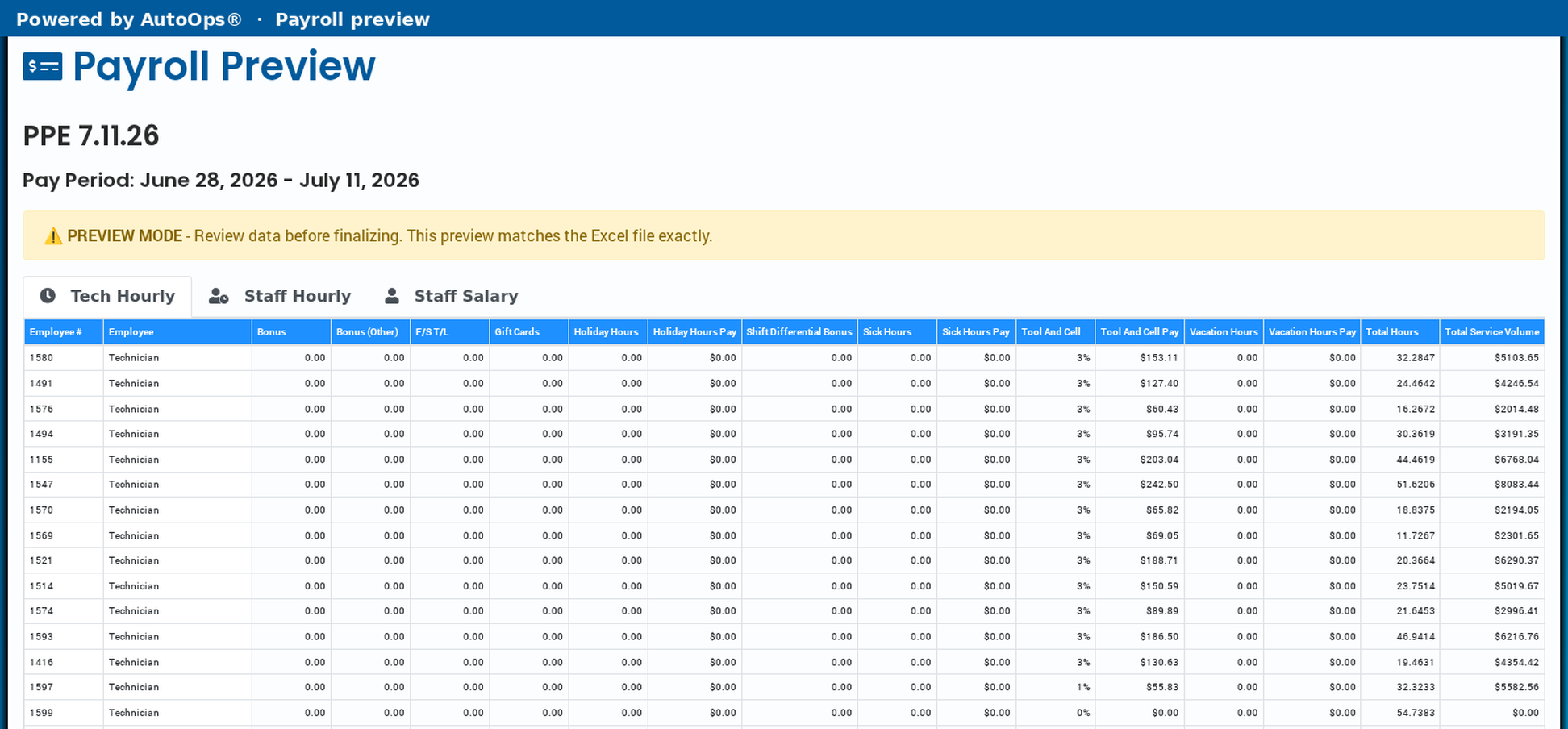The image size is (1568, 729).
Task: Select employee number 1599 cell
Action: pos(64,713)
